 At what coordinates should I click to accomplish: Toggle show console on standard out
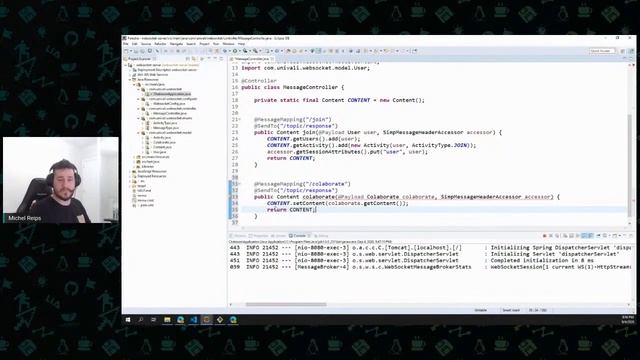click(584, 236)
